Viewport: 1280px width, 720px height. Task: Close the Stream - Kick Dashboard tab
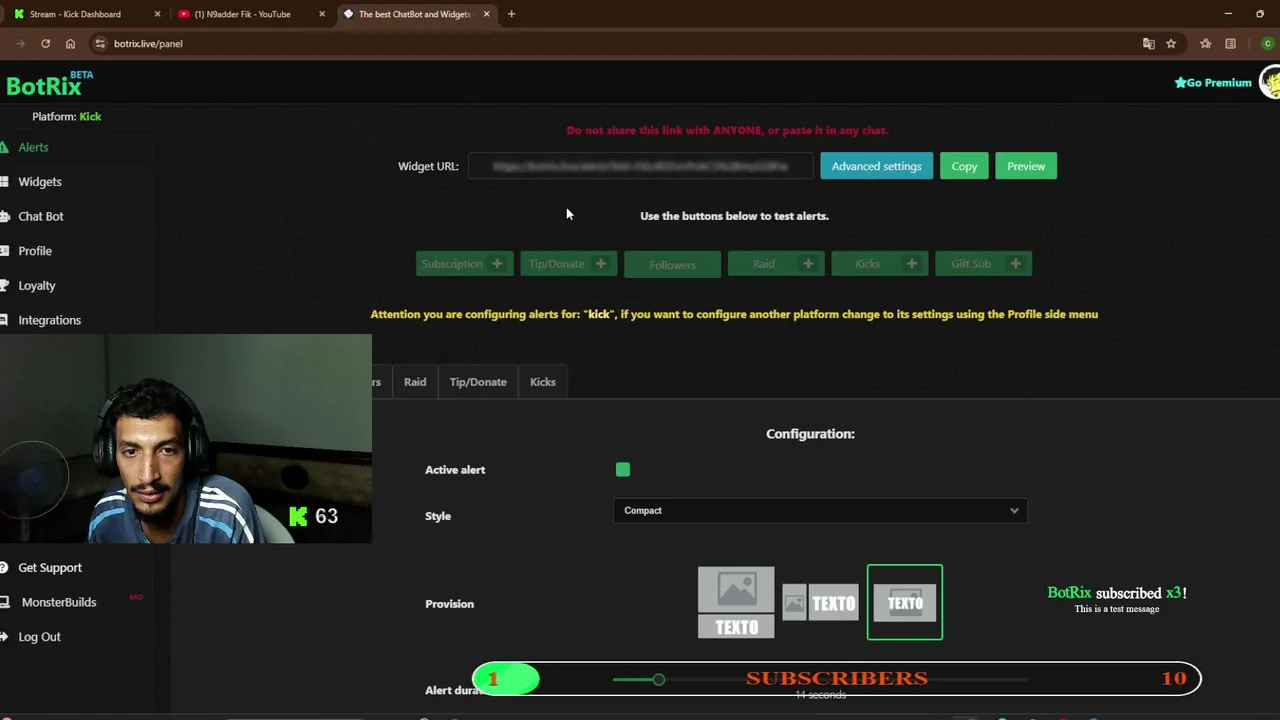click(x=157, y=14)
